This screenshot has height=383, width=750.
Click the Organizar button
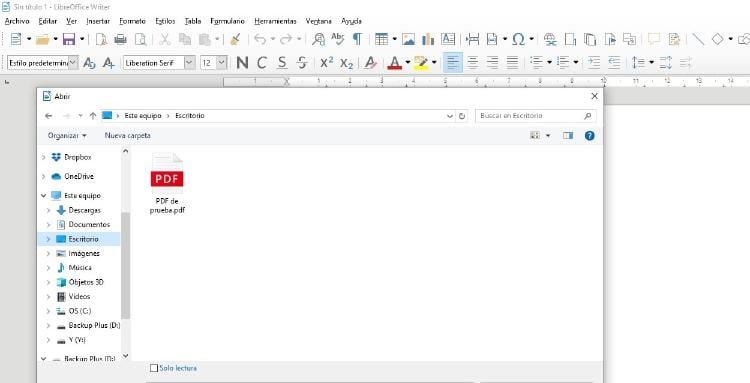[x=67, y=136]
